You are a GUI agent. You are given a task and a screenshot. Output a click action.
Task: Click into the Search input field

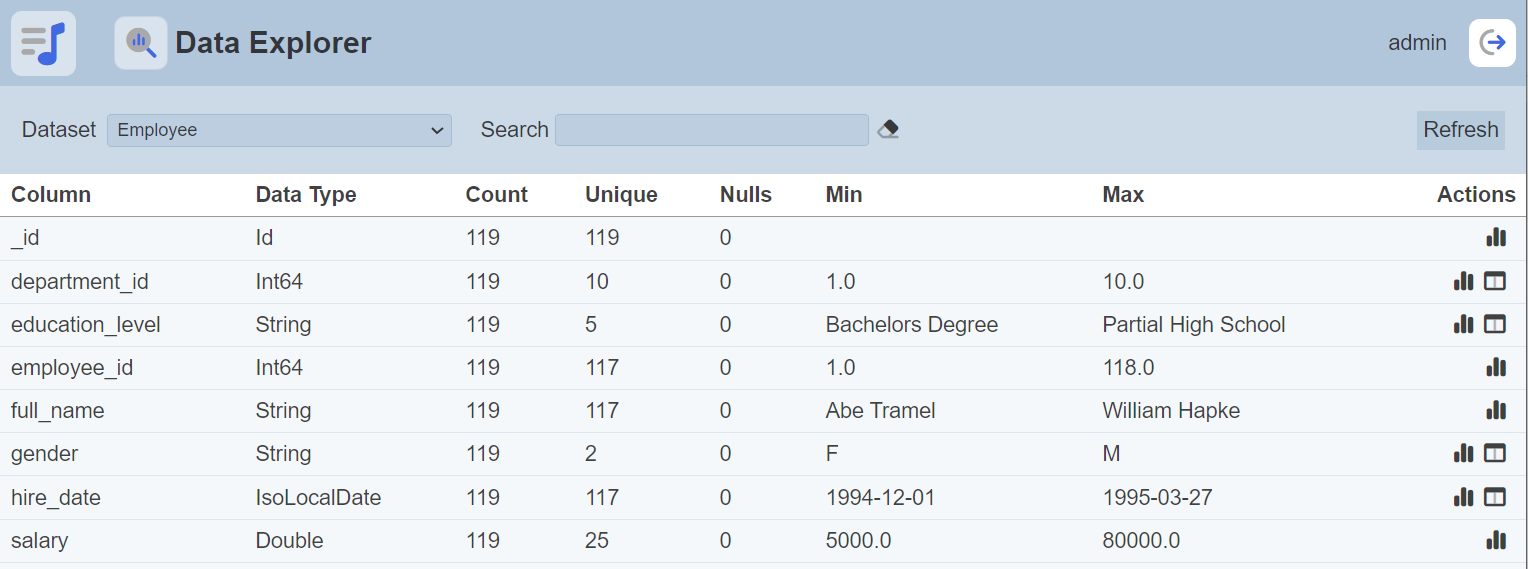[711, 130]
